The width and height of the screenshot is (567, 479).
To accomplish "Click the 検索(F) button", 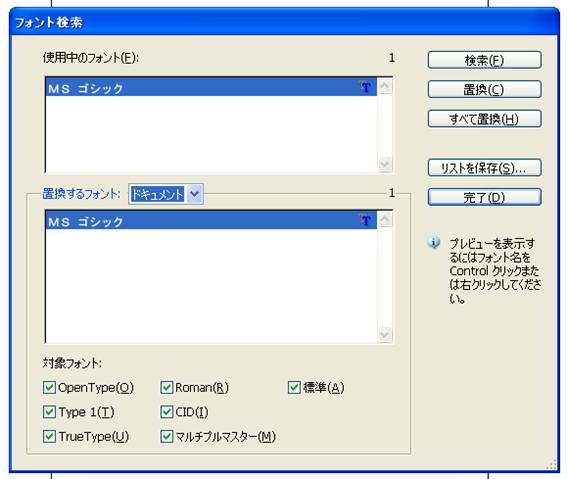I will point(485,60).
